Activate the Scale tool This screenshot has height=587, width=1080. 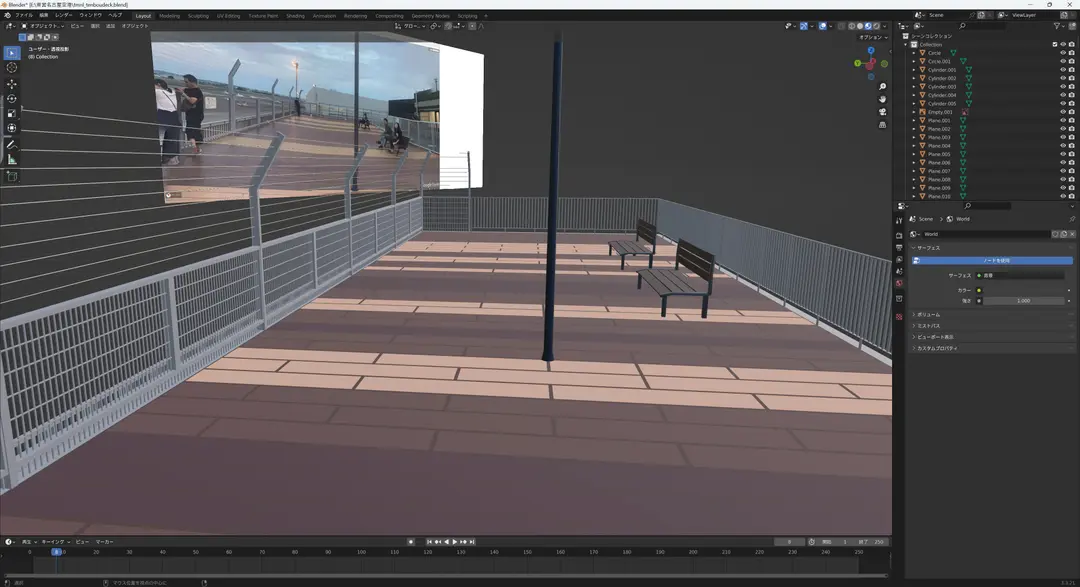click(x=12, y=113)
